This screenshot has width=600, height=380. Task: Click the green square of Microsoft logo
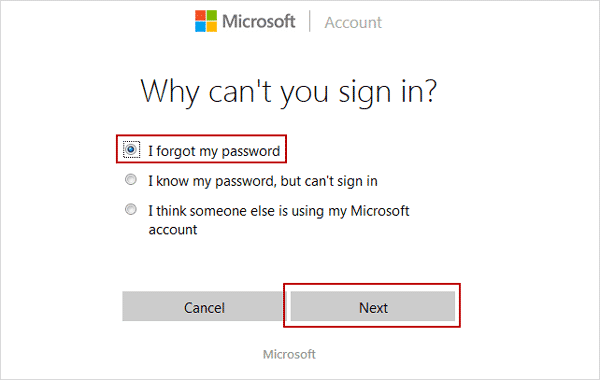212,15
